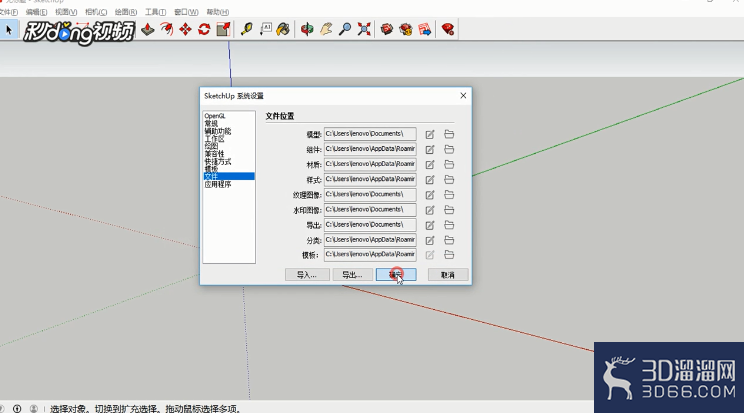Close the SketchUp 系统设置 dialog
The height and width of the screenshot is (413, 744).
[x=463, y=96]
